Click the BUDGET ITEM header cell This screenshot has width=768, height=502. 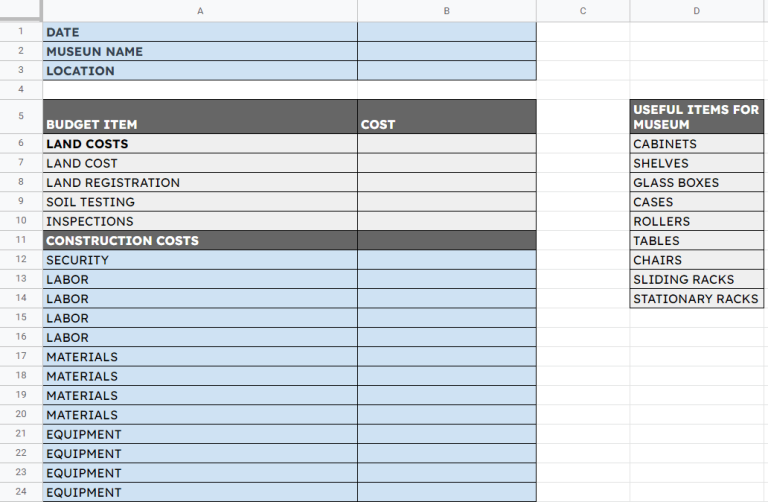point(200,117)
